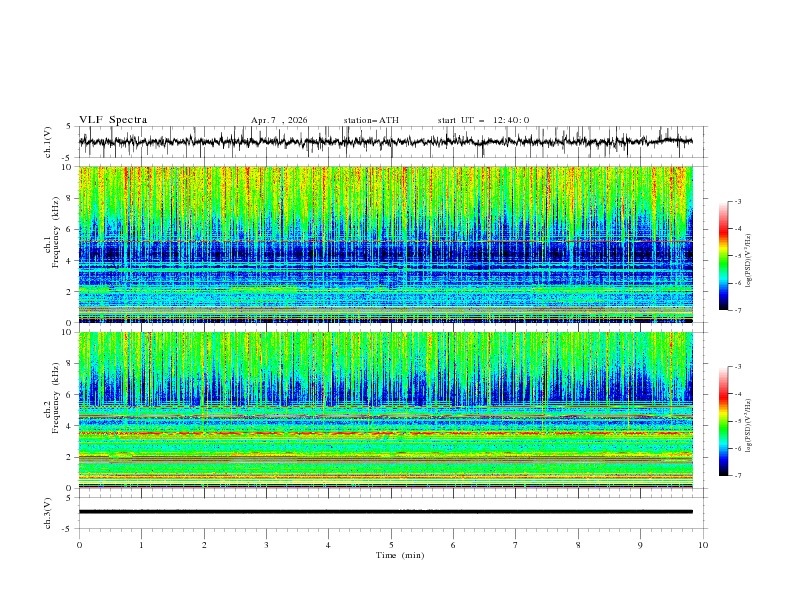The width and height of the screenshot is (792, 612).
Task: Click the time axis tick label "7"
Action: 516,545
